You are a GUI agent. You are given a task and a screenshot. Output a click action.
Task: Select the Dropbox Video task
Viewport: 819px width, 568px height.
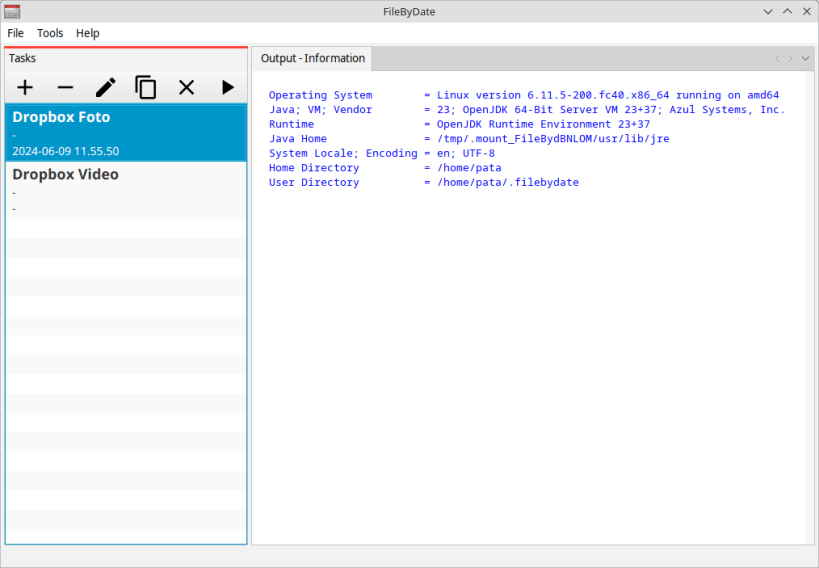coord(126,190)
